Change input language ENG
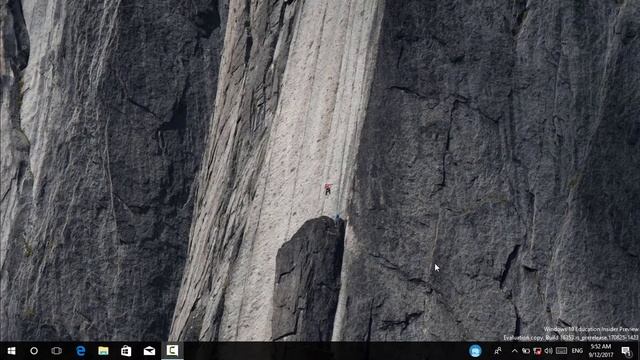640x360 pixels. point(577,351)
